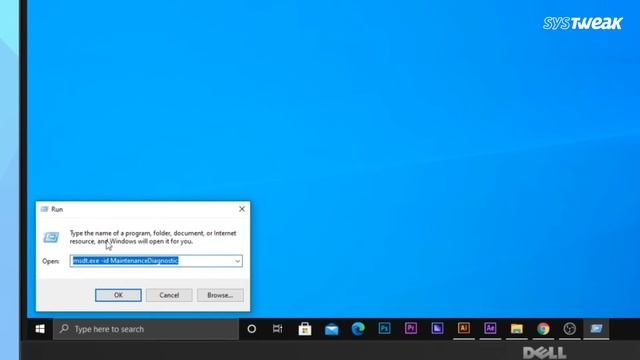The height and width of the screenshot is (360, 640).
Task: Click the magnifier icon in the search box
Action: [64, 329]
